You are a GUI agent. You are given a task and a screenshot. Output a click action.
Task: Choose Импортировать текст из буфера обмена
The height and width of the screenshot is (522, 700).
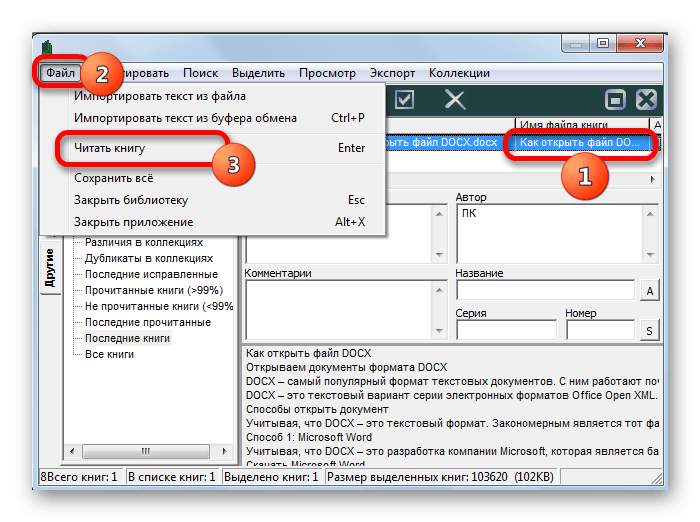213,118
